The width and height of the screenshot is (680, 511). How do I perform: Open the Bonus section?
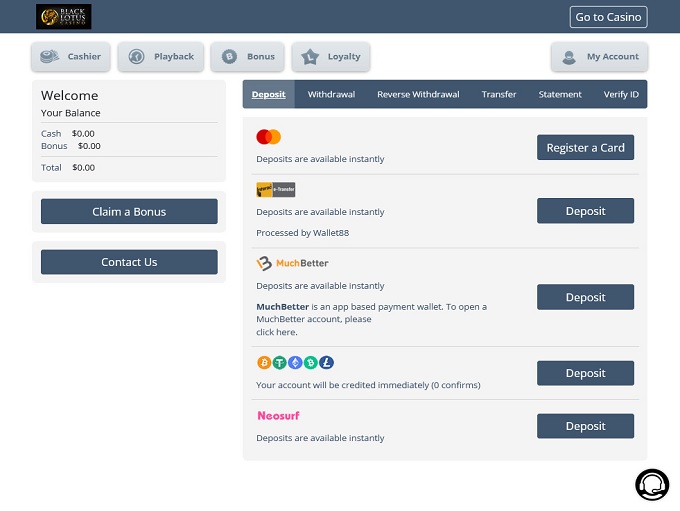[x=249, y=57]
